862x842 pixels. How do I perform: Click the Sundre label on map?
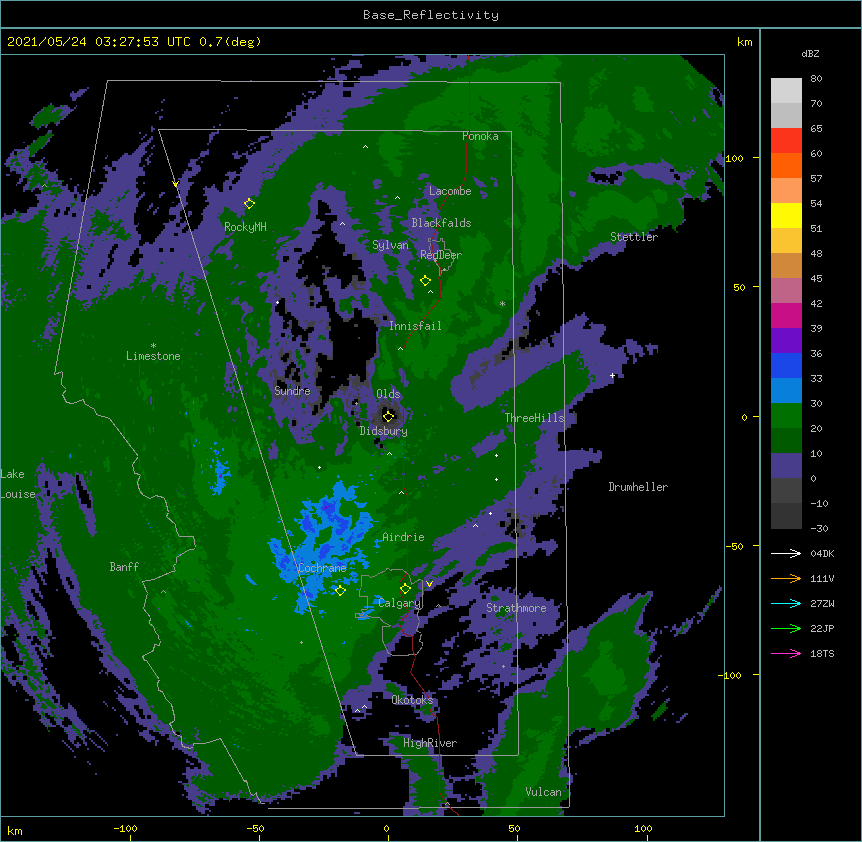(x=292, y=391)
